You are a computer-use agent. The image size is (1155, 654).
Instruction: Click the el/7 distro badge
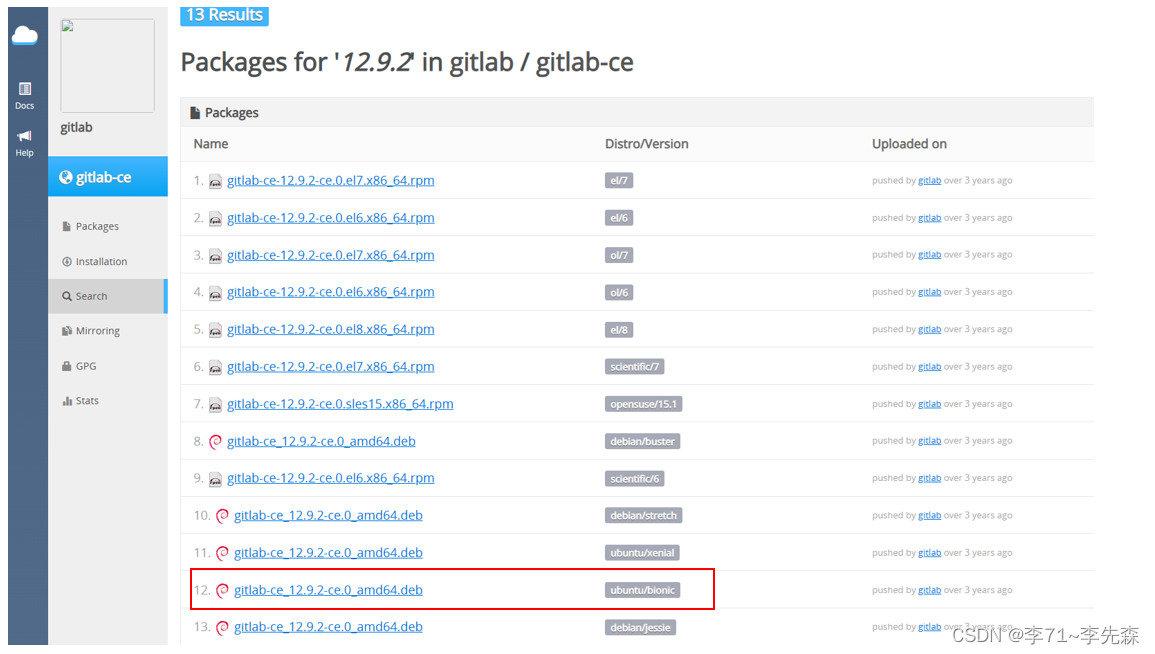(x=619, y=180)
